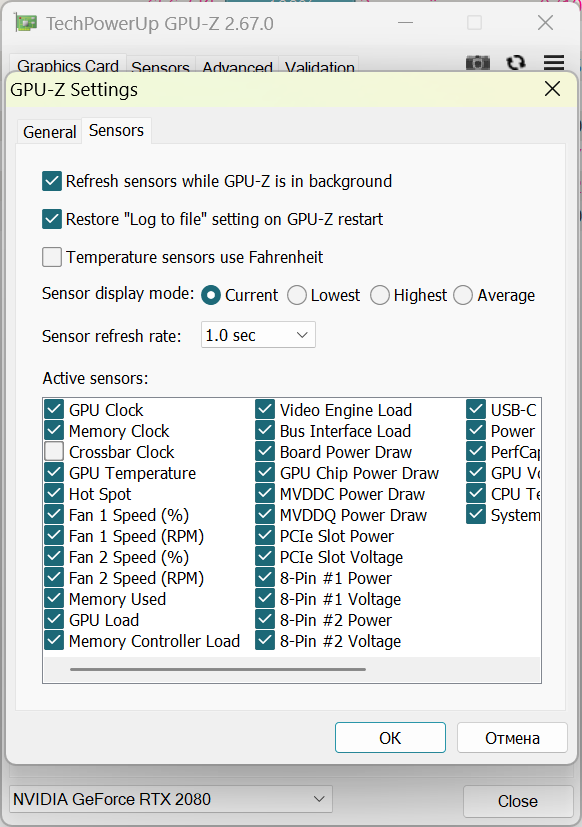Uncheck Fan 2 Speed (RPM) sensor

54,578
